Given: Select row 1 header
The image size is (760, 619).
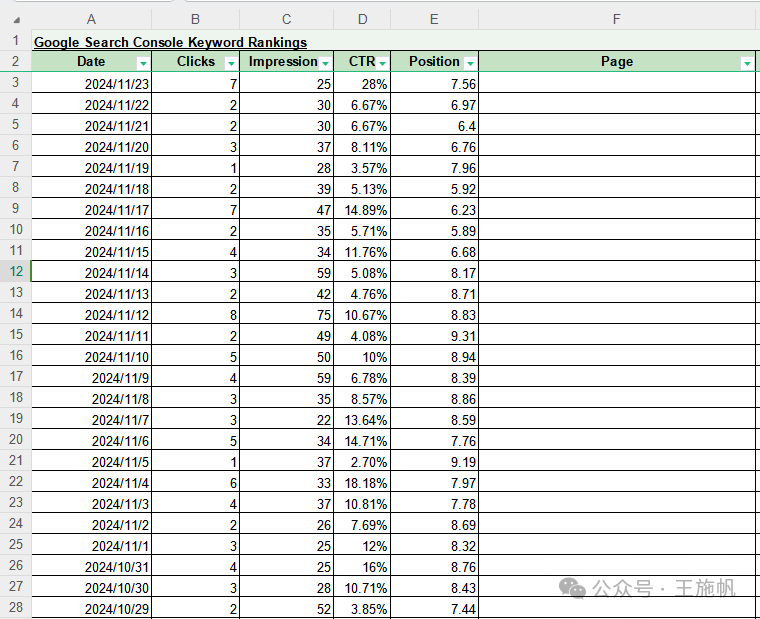Looking at the screenshot, I should pyautogui.click(x=16, y=40).
